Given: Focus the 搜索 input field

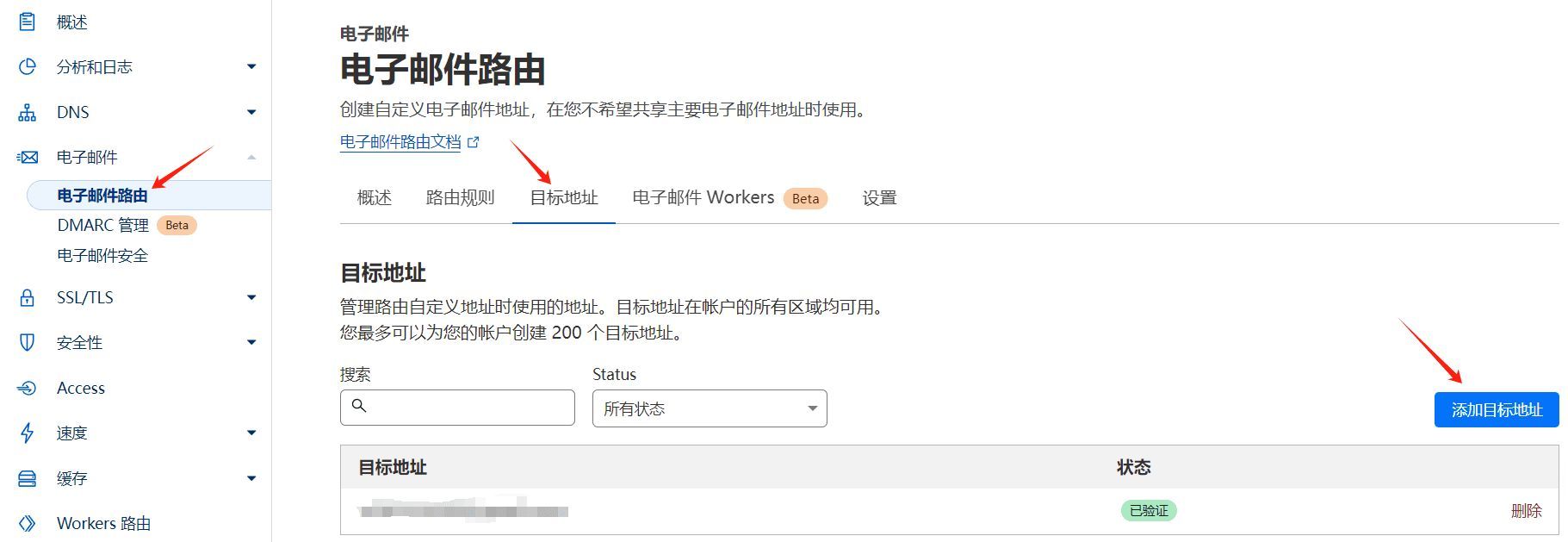Looking at the screenshot, I should (457, 408).
